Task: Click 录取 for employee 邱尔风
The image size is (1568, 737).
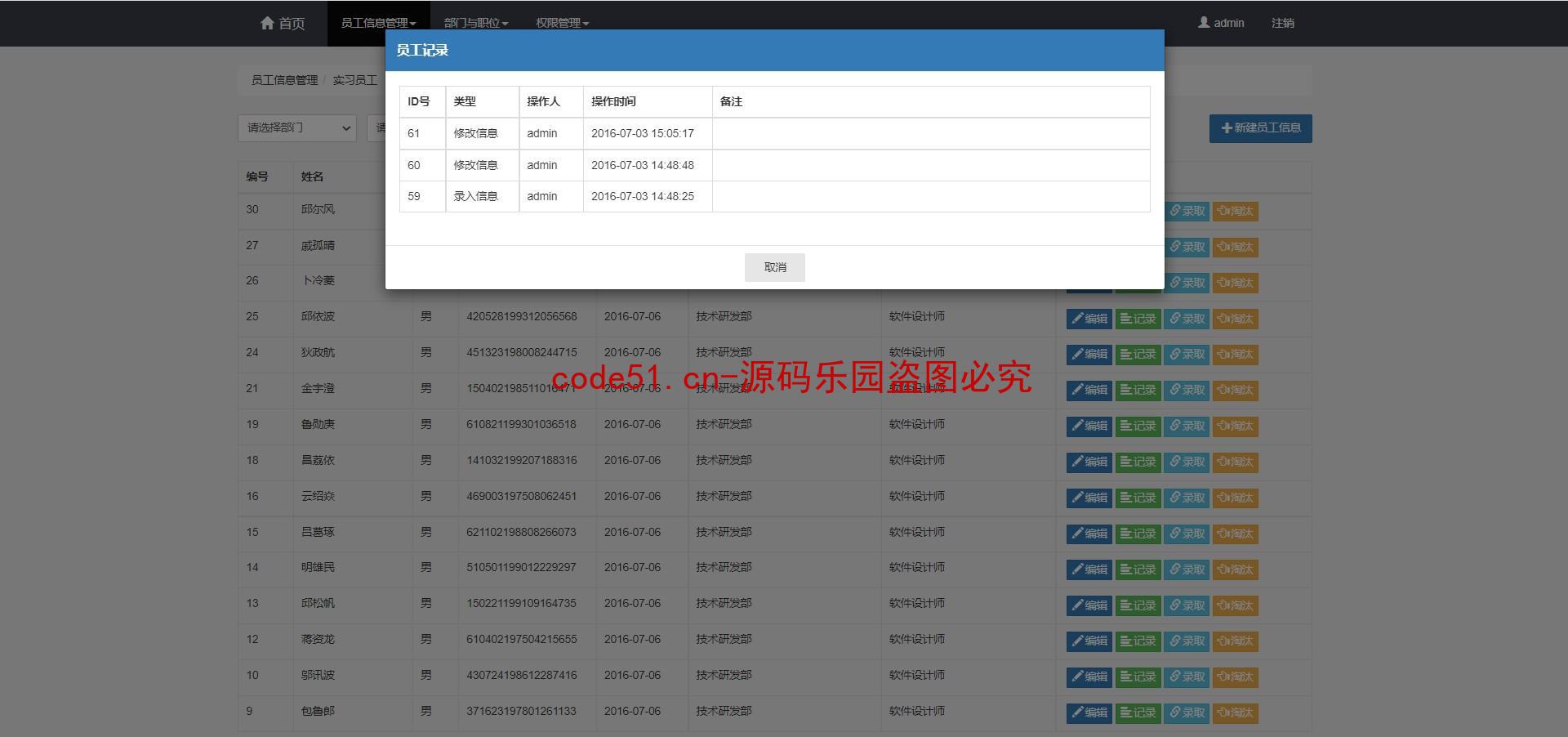Action: 1187,212
